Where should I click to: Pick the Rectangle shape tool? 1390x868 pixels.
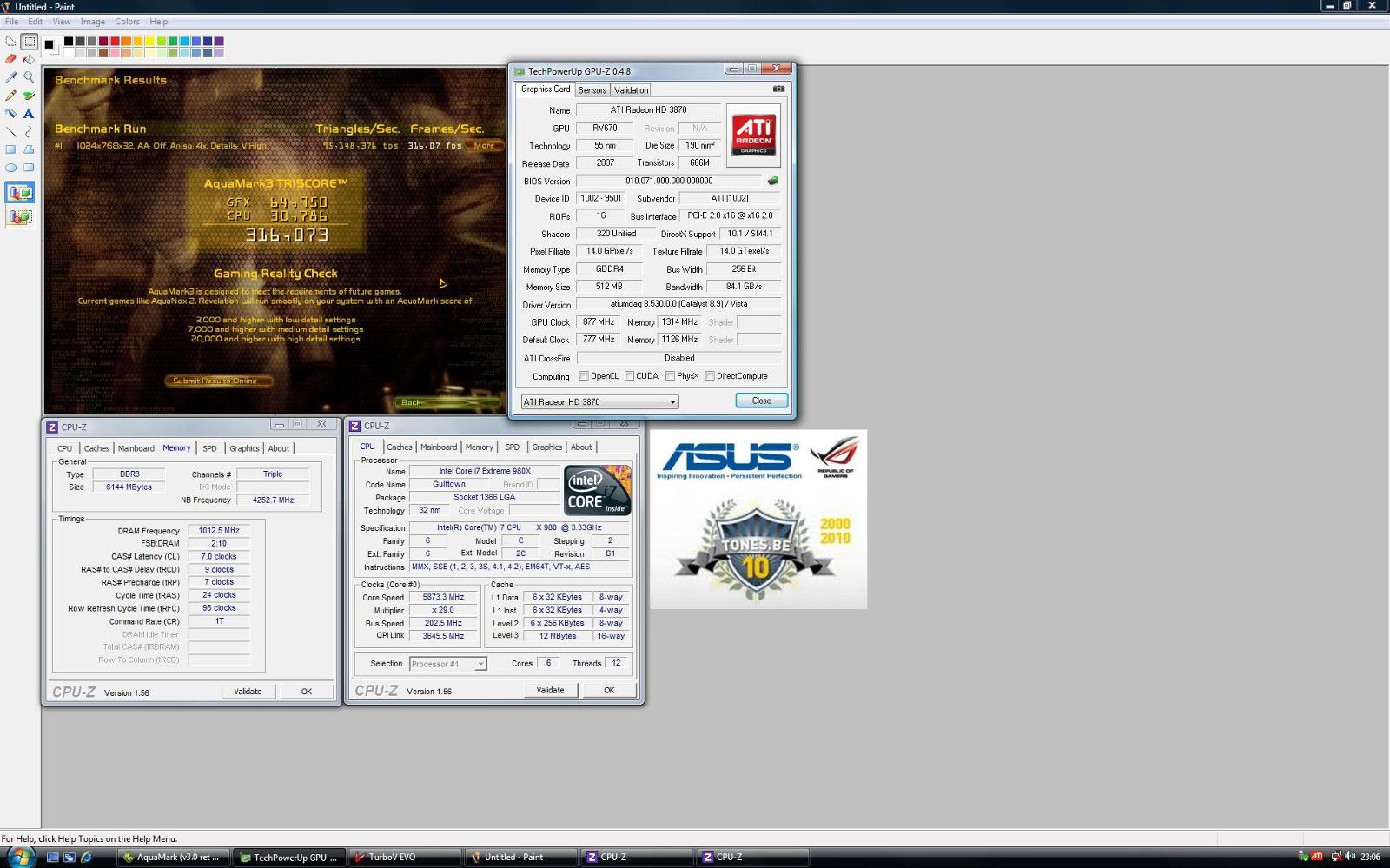[x=10, y=149]
